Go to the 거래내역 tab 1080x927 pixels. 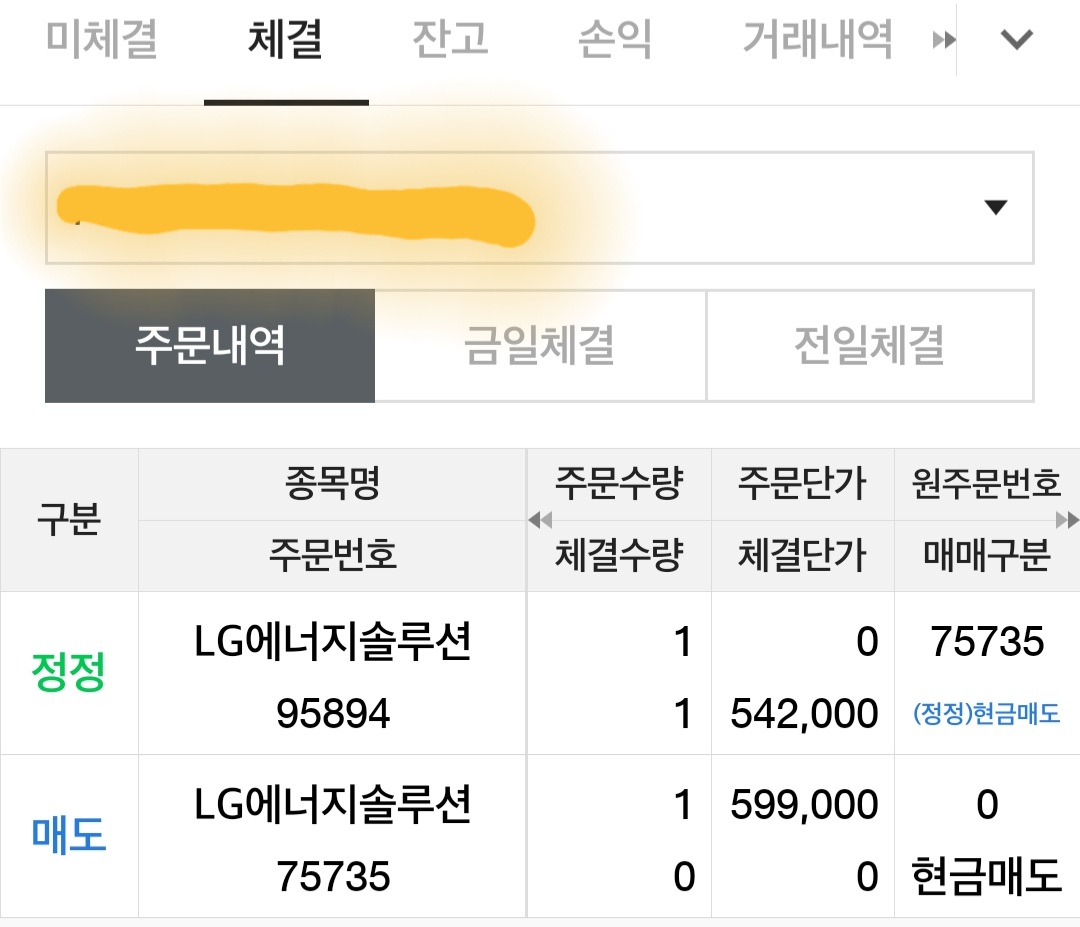(818, 39)
